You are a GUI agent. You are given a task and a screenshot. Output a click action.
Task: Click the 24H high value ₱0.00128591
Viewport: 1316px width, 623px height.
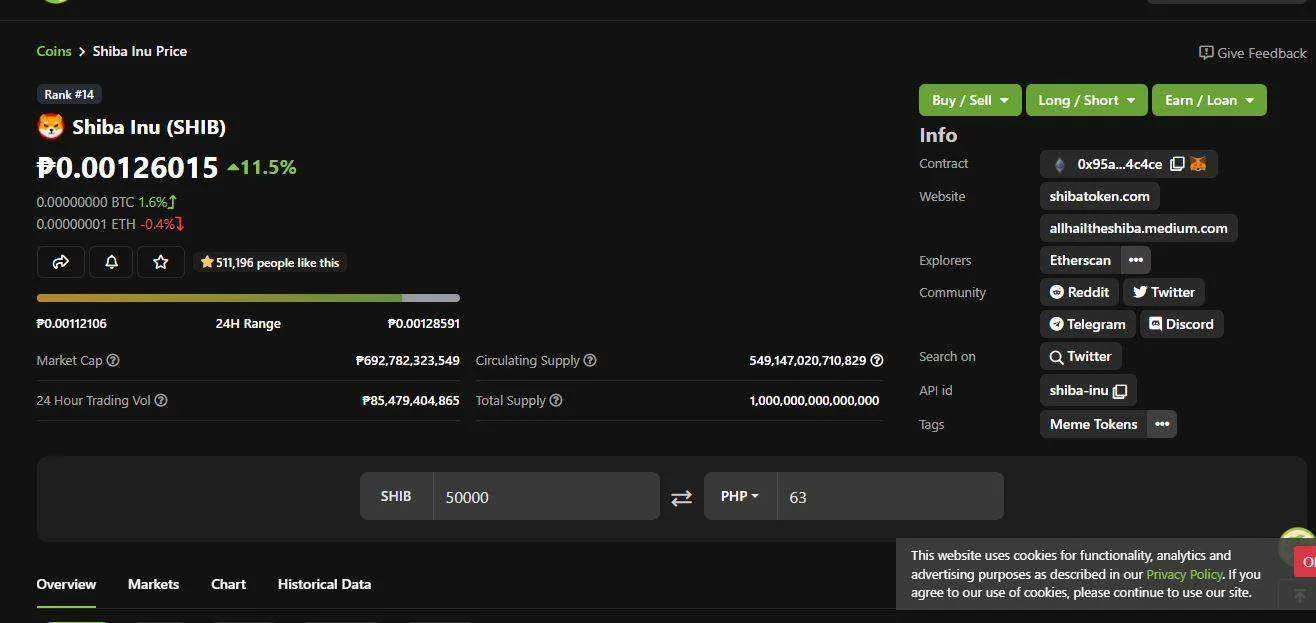click(x=424, y=323)
